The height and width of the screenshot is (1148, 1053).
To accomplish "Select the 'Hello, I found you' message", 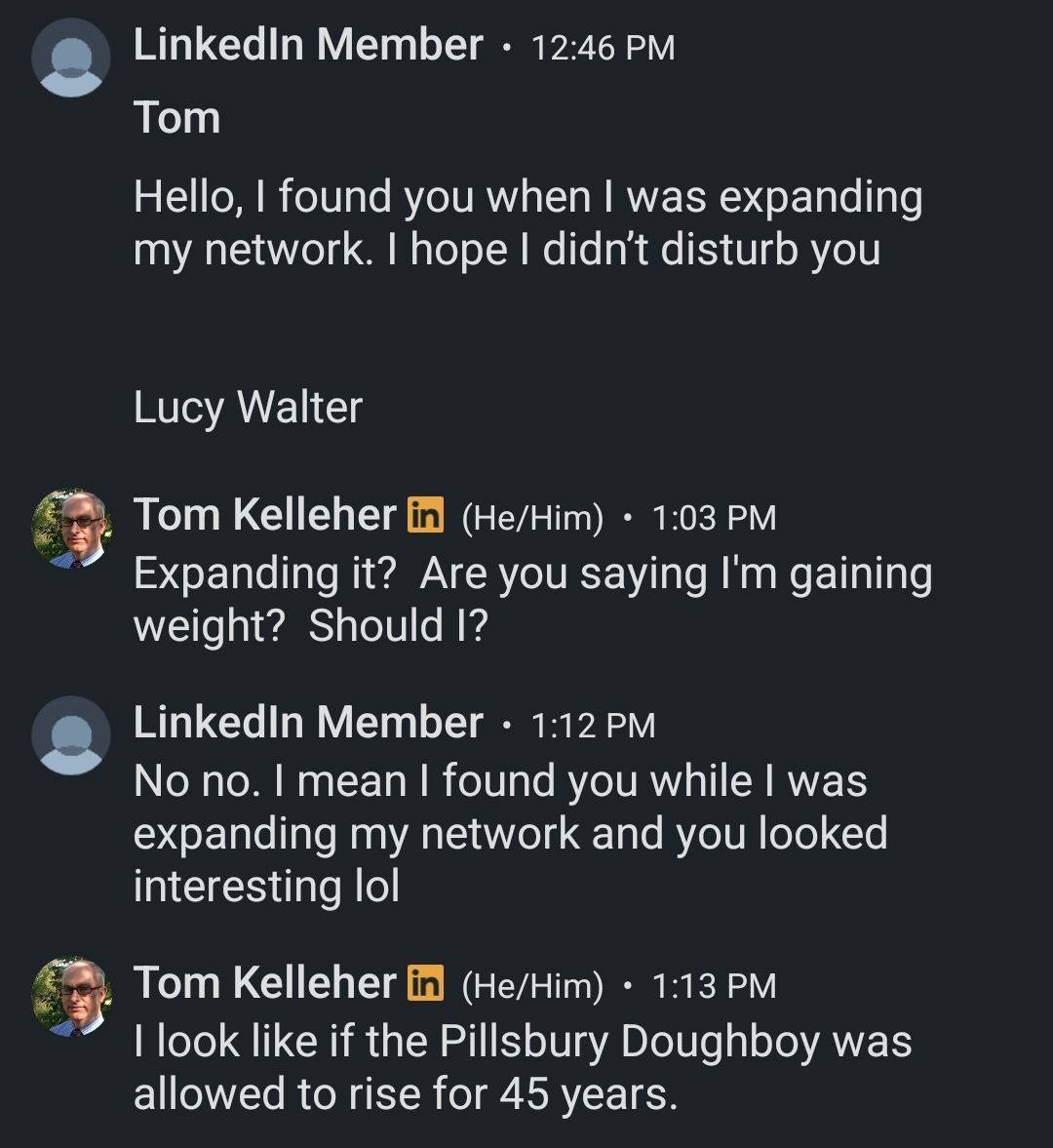I will (x=528, y=223).
